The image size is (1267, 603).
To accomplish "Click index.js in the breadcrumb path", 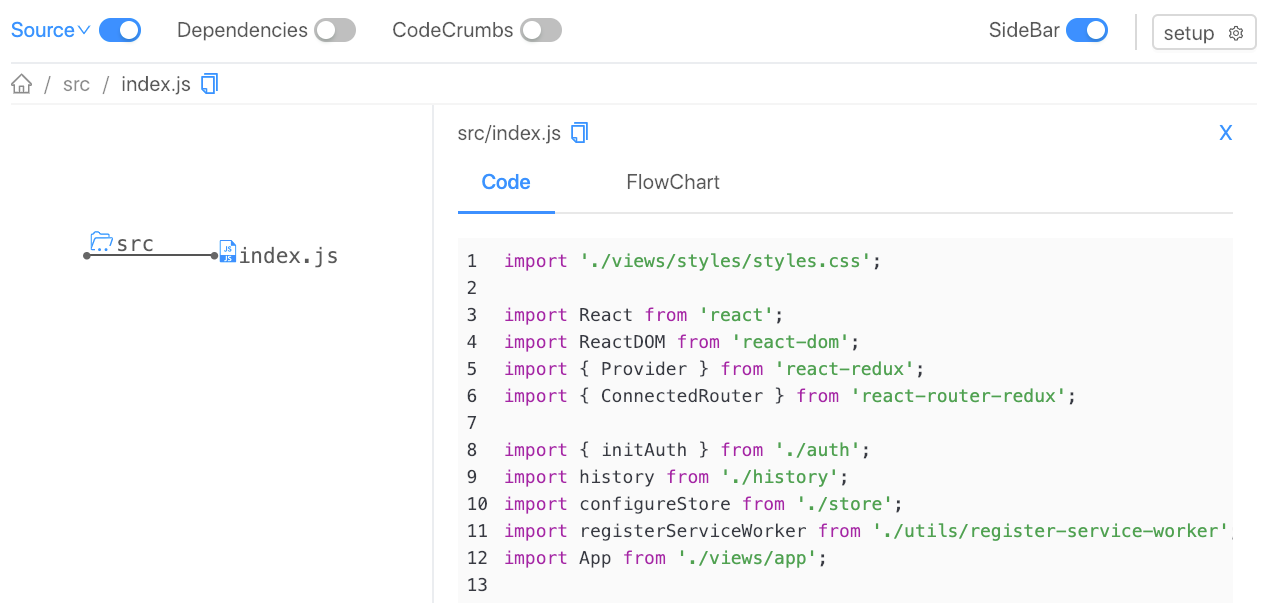I will pos(155,84).
